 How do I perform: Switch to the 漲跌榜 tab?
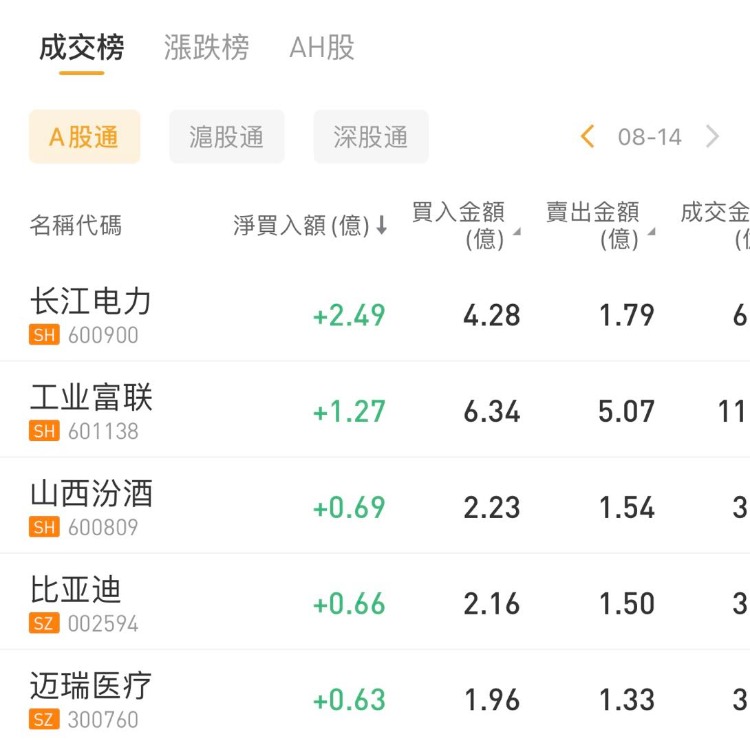(x=206, y=47)
